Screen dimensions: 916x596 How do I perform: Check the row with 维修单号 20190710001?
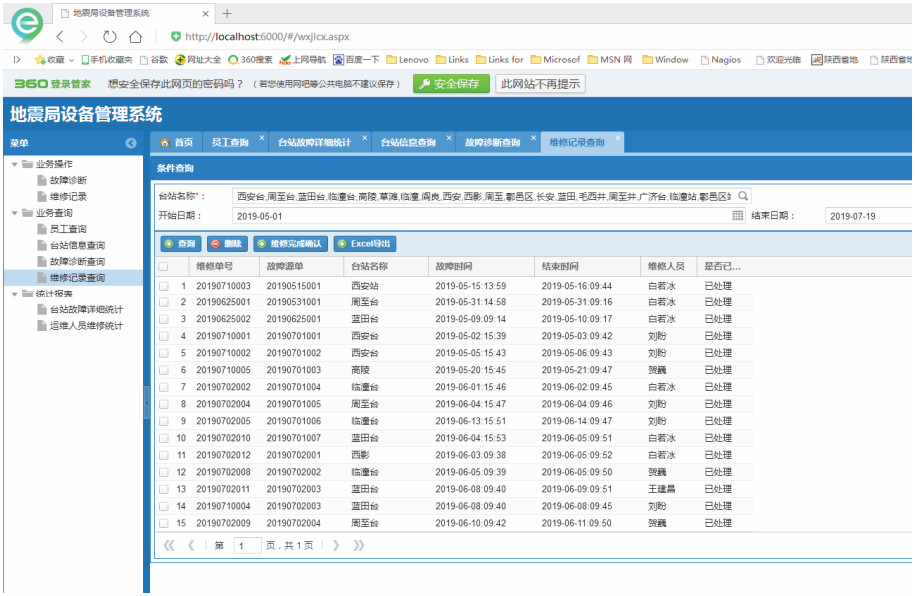(x=164, y=336)
